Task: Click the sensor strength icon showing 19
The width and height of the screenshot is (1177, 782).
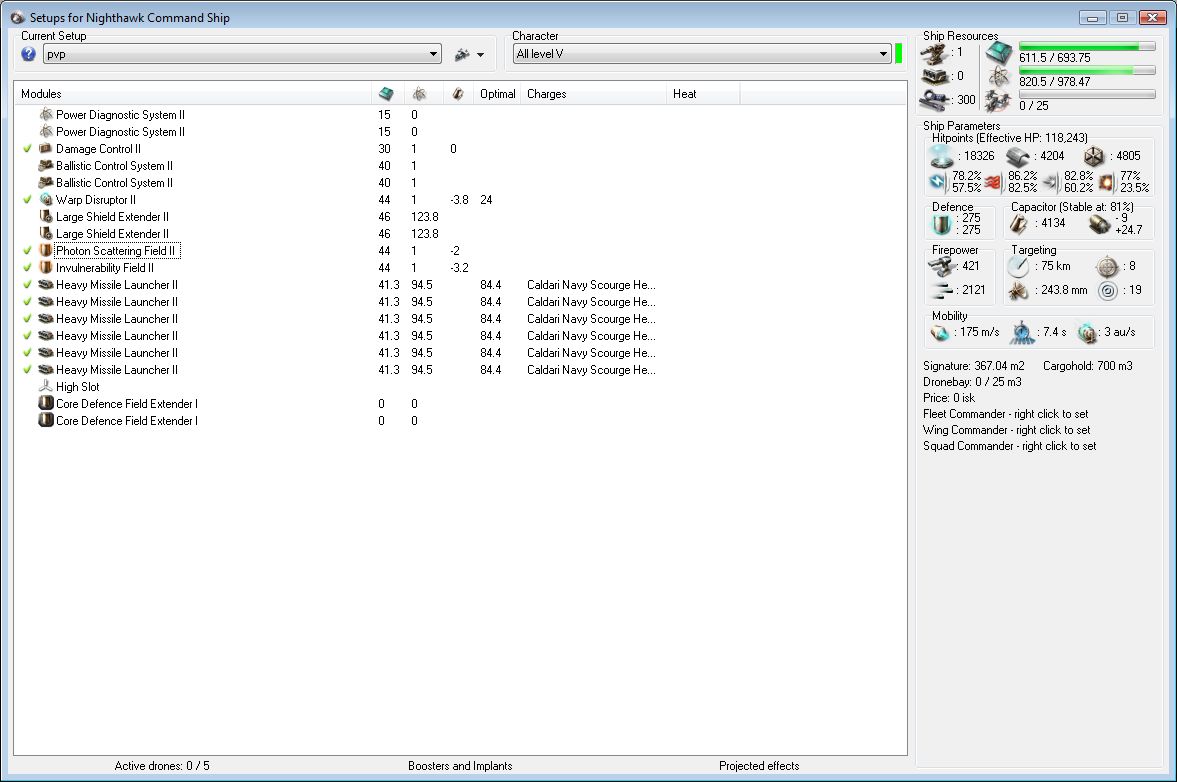Action: (1107, 290)
